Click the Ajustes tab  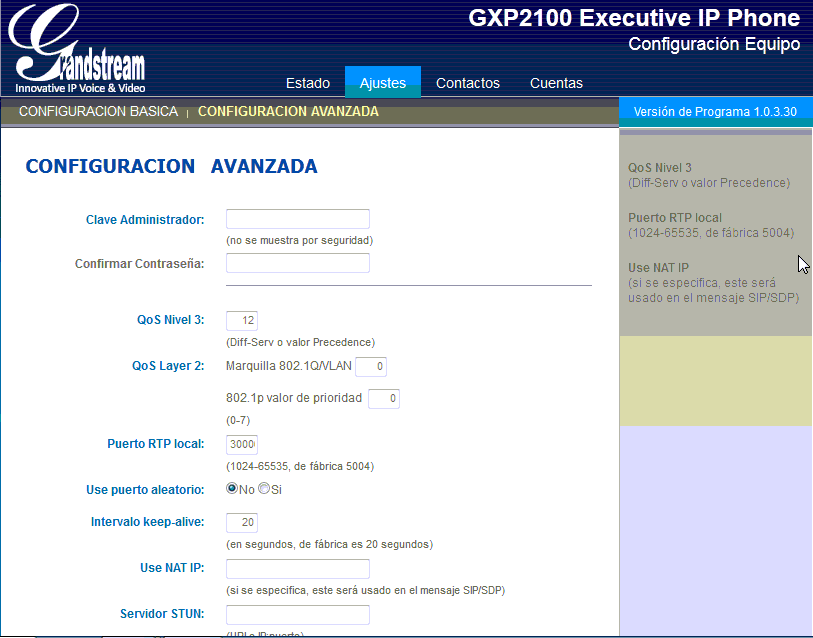382,83
